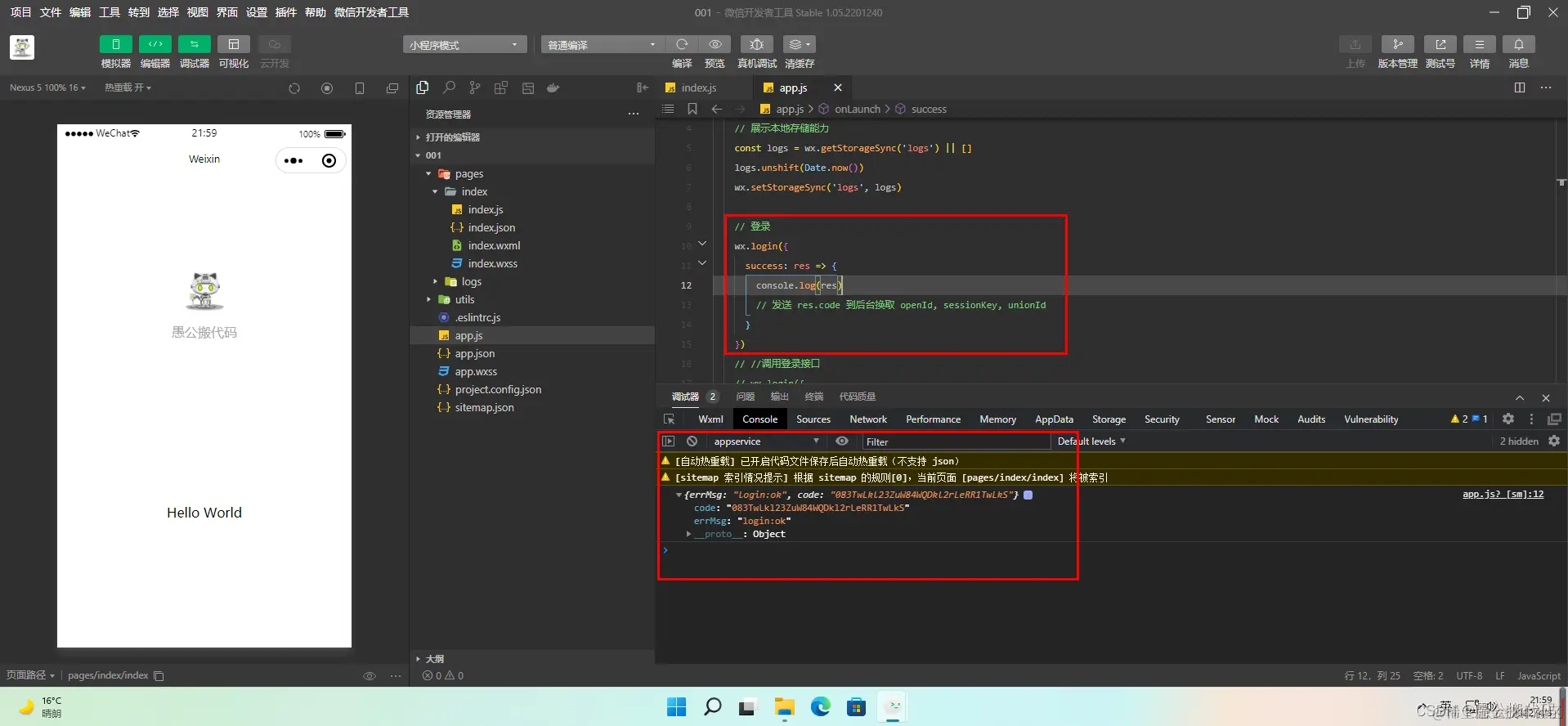Open the source control sidebar icon

click(x=475, y=87)
